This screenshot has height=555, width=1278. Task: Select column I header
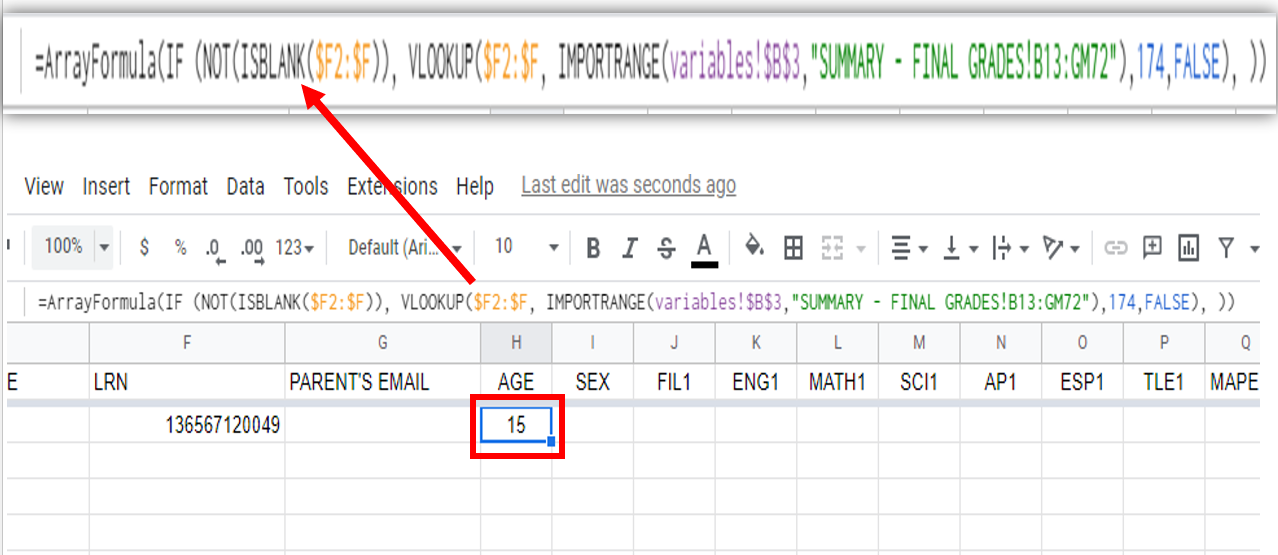click(592, 343)
